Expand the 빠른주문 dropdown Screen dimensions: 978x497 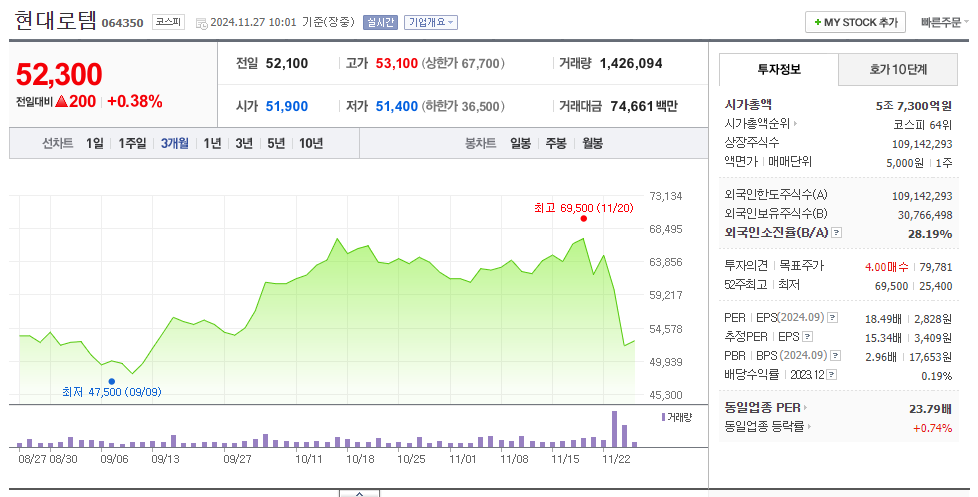pyautogui.click(x=944, y=22)
